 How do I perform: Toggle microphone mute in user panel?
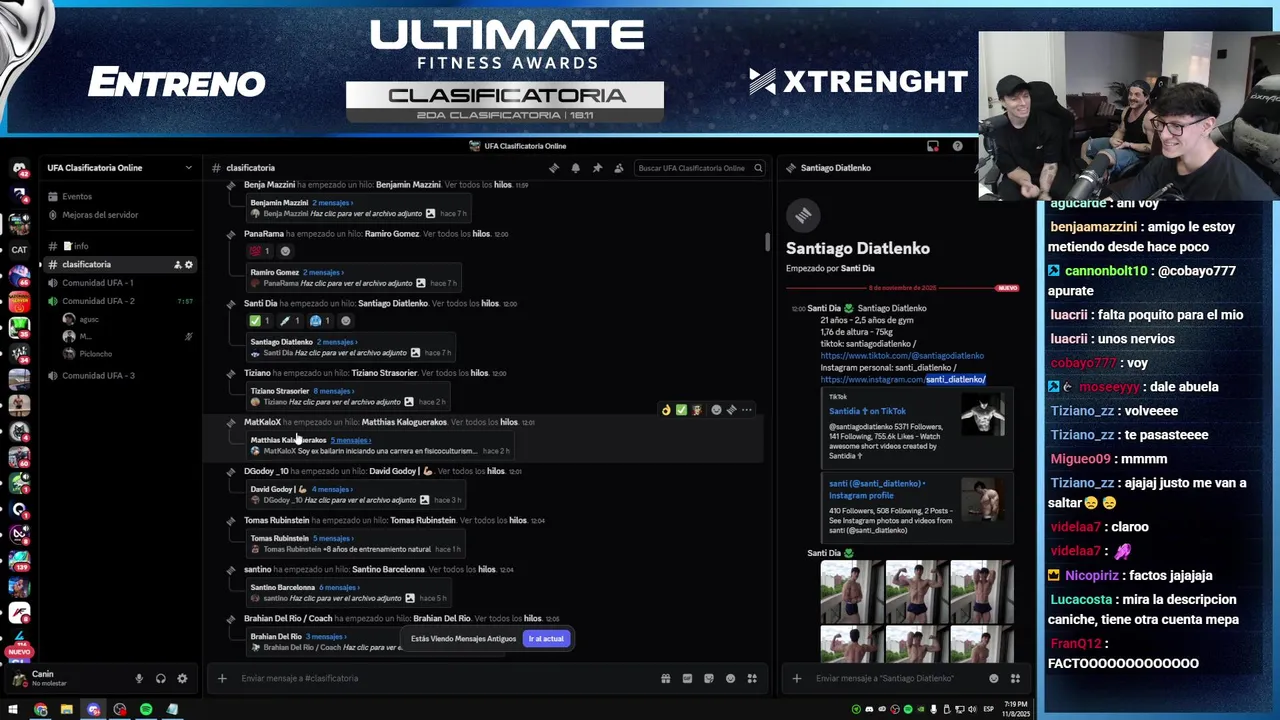point(139,679)
